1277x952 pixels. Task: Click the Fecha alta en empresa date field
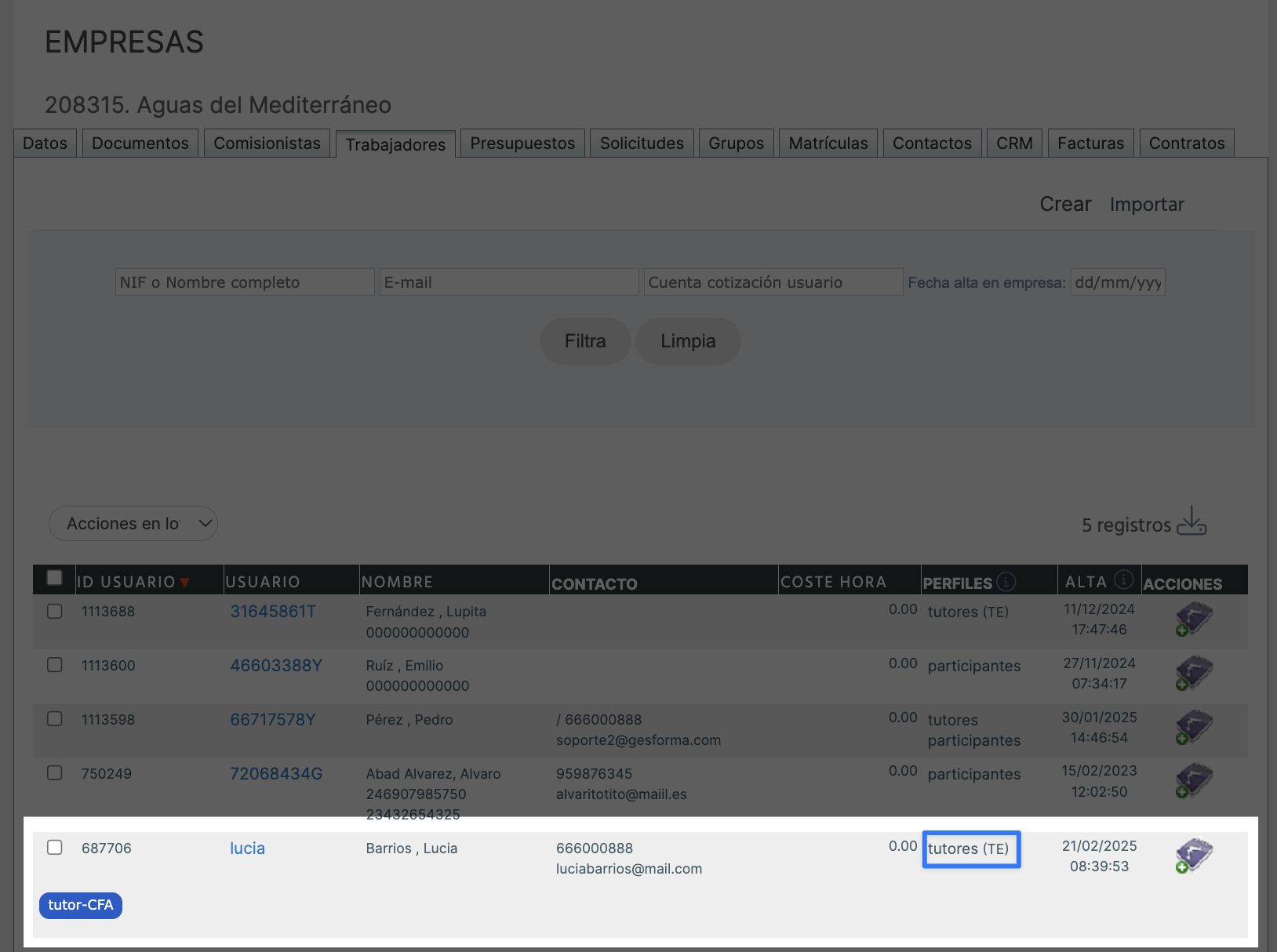coord(1118,282)
